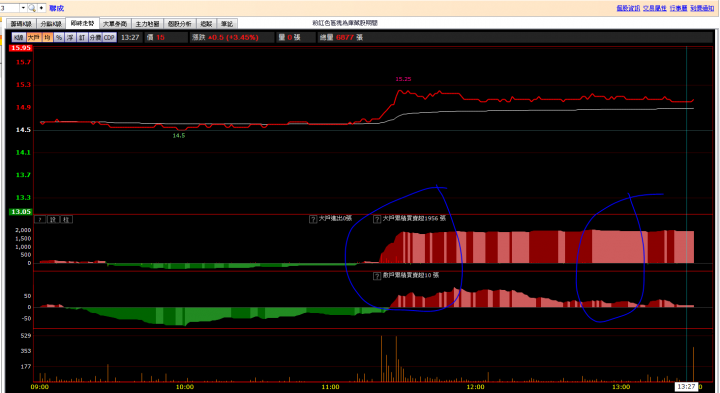Screen dimensions: 720x393
Task: Toggle the 大戶 indicator button
Action: (x=34, y=38)
